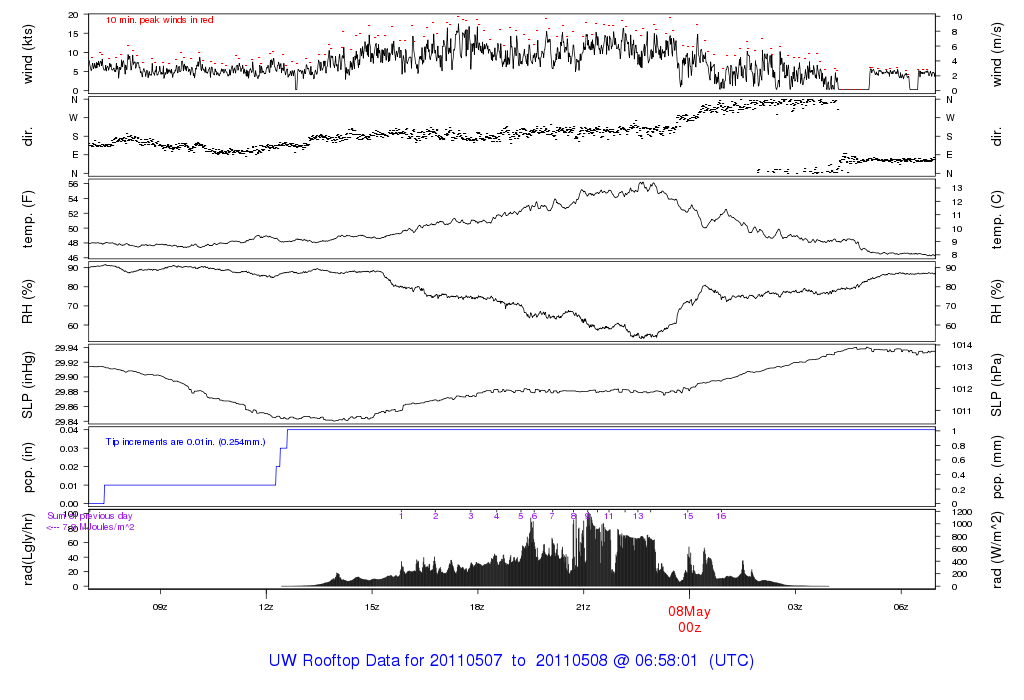Select the '0.04' precipitation tick value

(x=69, y=430)
